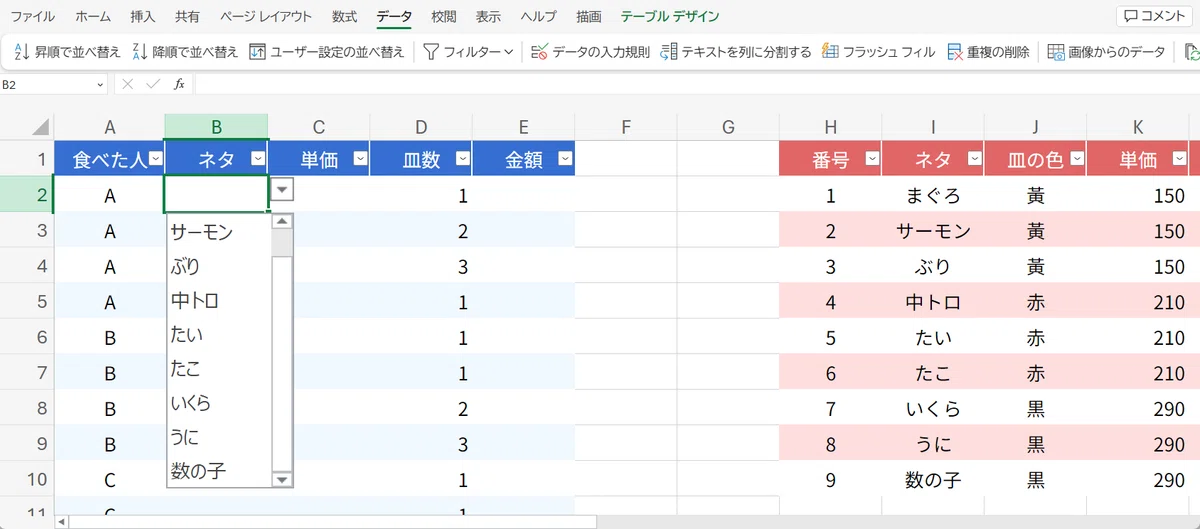The height and width of the screenshot is (529, 1200).
Task: Open データの入力規則 data validation
Action: (x=590, y=52)
